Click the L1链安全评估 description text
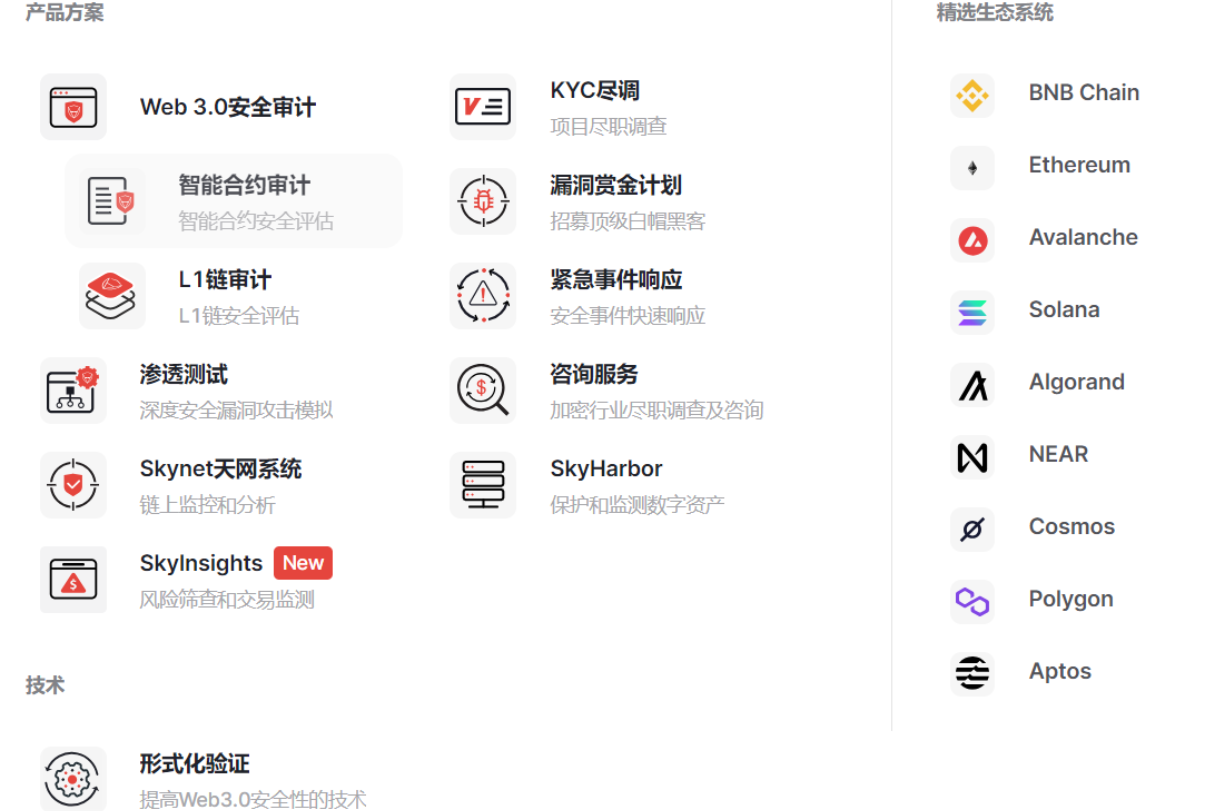Screen dimensions: 1209x811 click(x=239, y=316)
